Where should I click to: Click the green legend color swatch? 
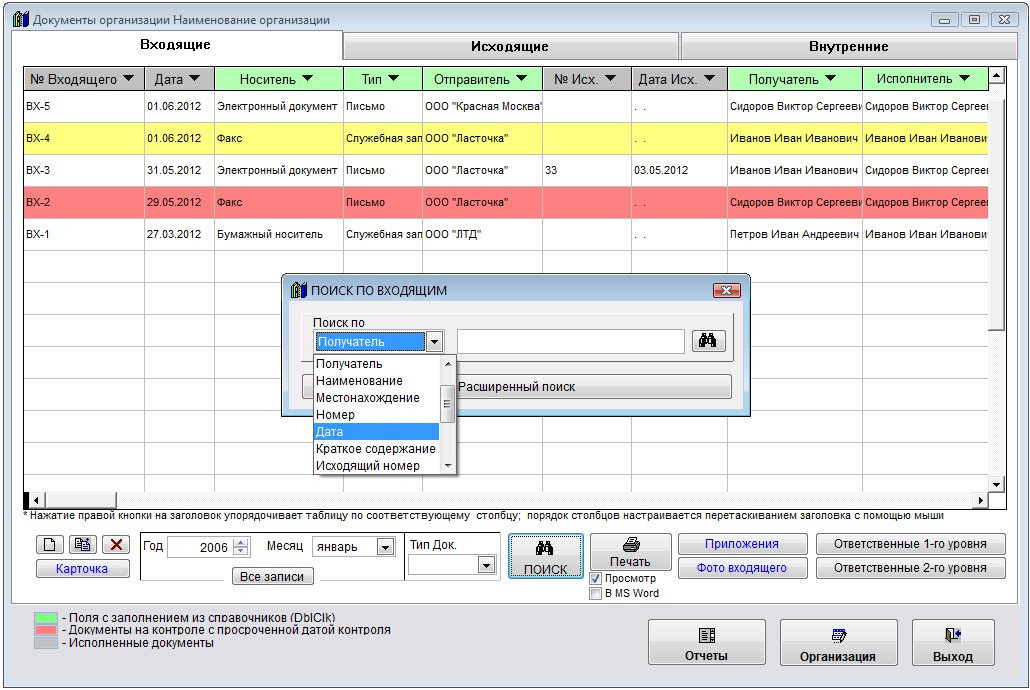[x=46, y=619]
